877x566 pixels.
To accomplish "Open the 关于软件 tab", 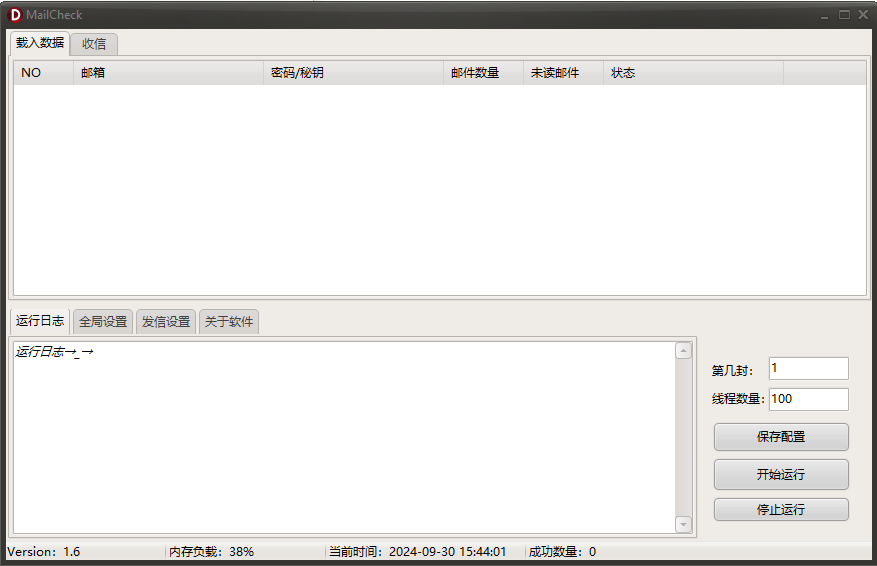I will tap(229, 322).
